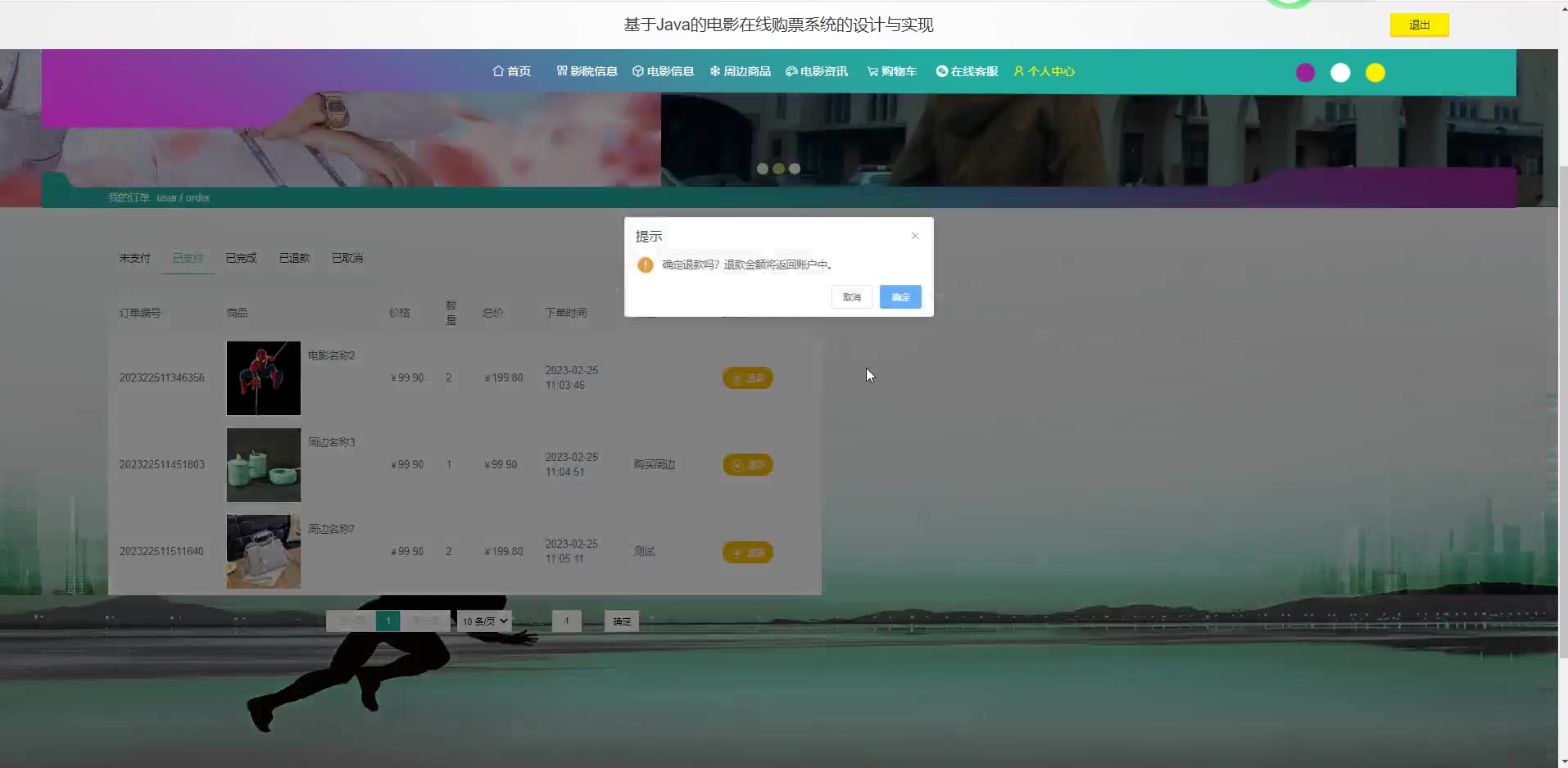Viewport: 1568px width, 768px height.
Task: Open the green cups thumbnail for 周边名称3
Action: click(x=264, y=465)
